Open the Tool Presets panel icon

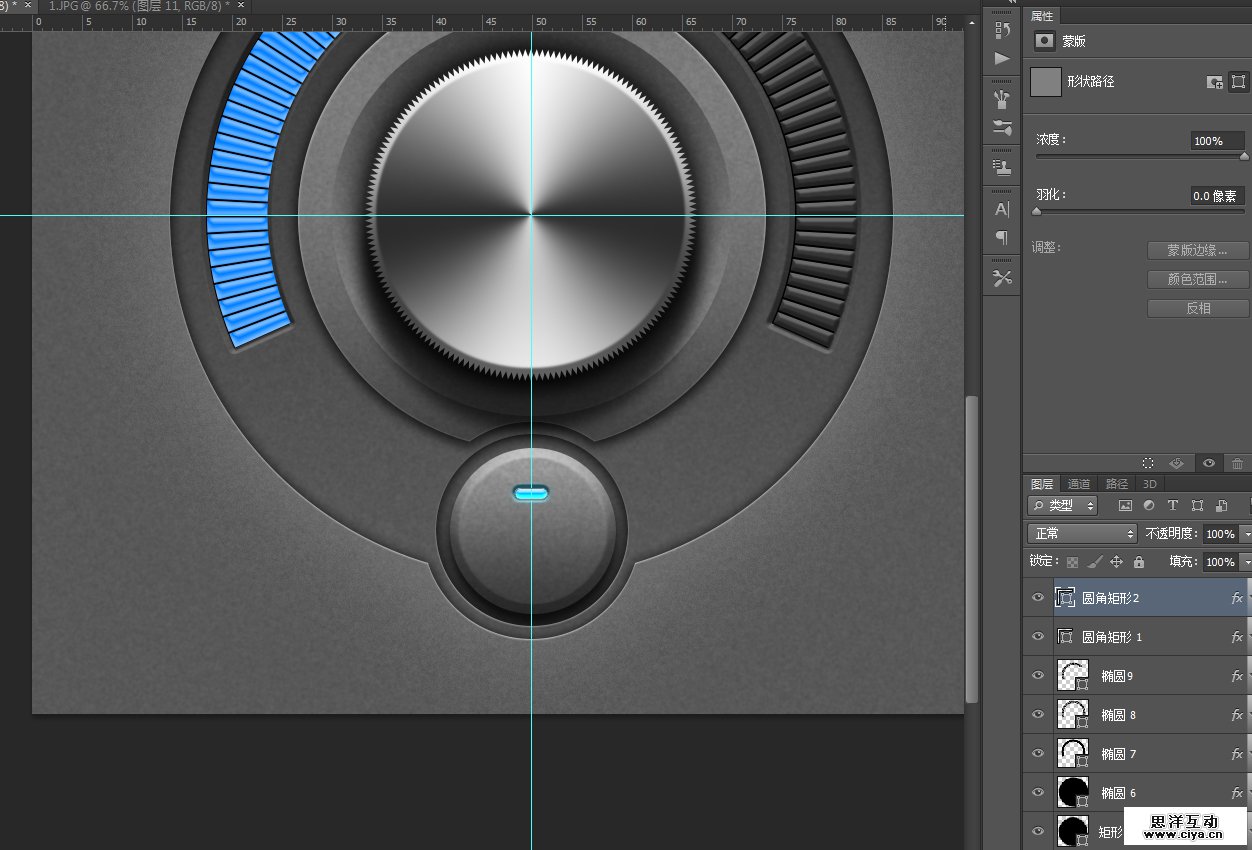click(1001, 278)
